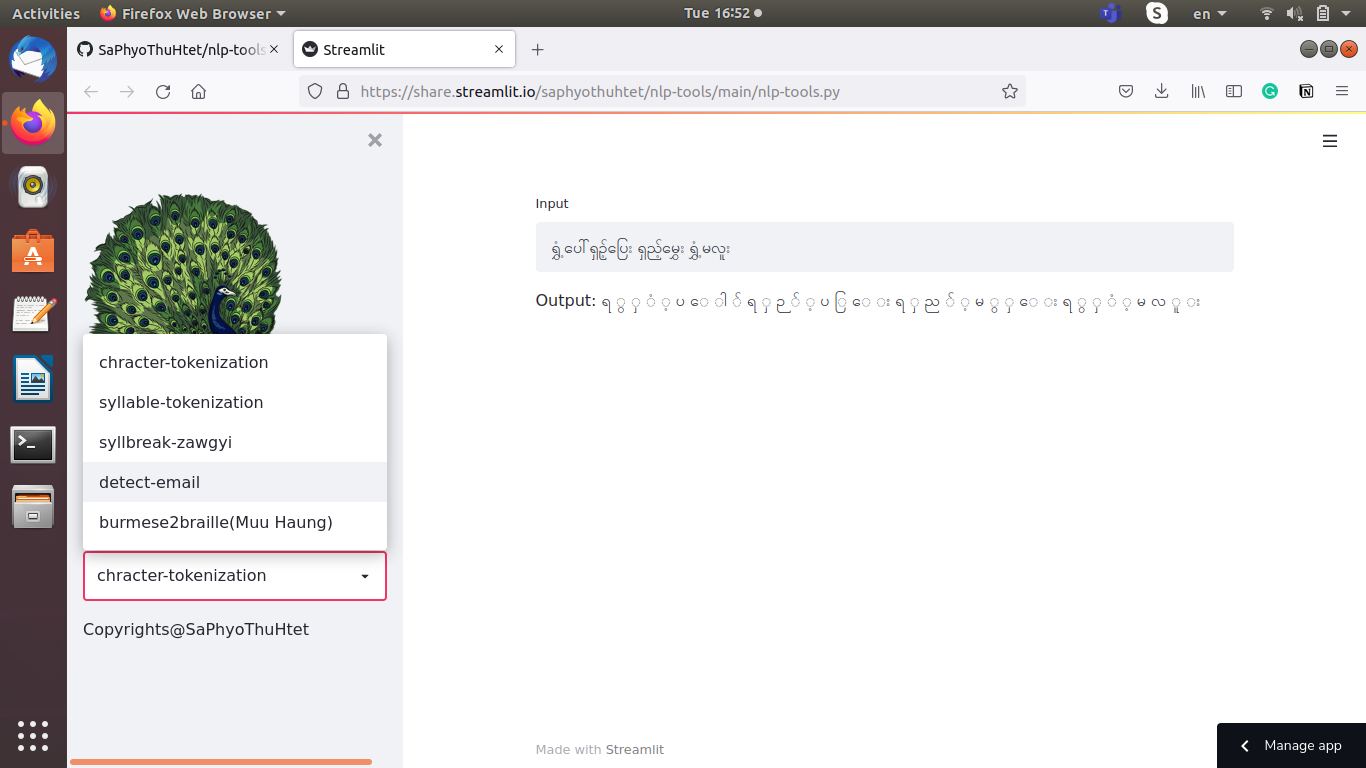Screen dimensions: 1366x768
Task: Click the Notion web clipper extension
Action: (1306, 92)
